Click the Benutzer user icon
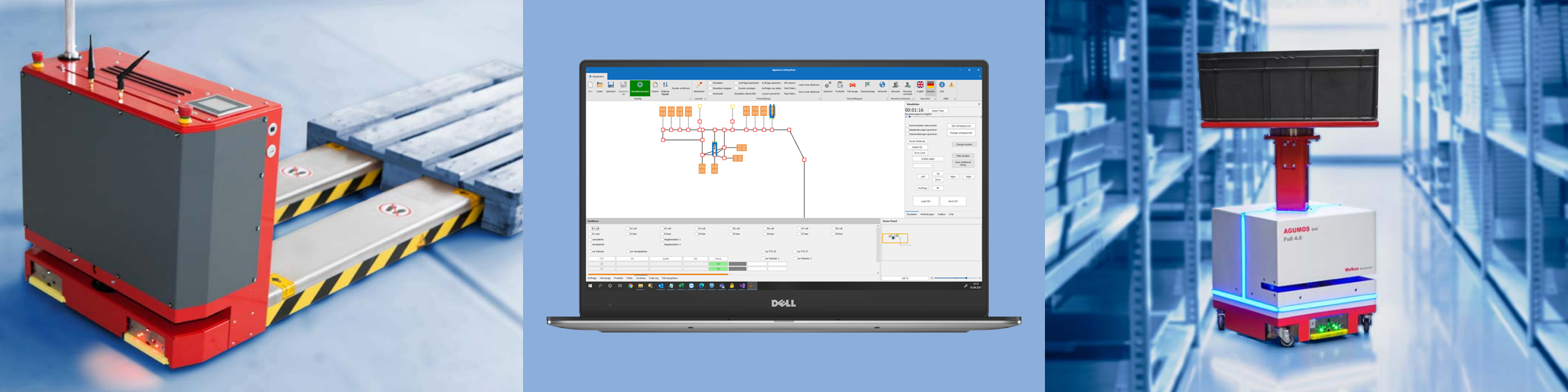The height and width of the screenshot is (392, 1568). (x=895, y=85)
